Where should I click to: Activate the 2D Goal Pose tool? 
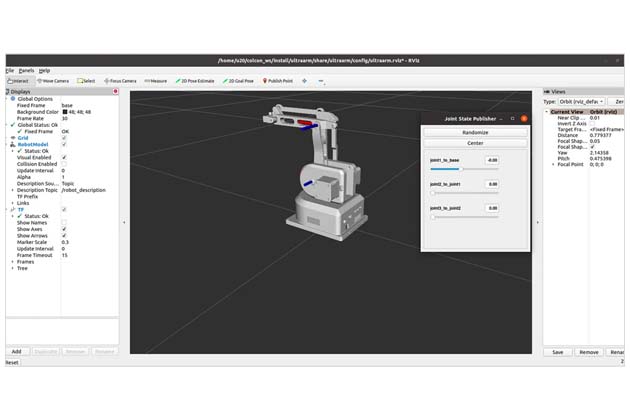236,81
